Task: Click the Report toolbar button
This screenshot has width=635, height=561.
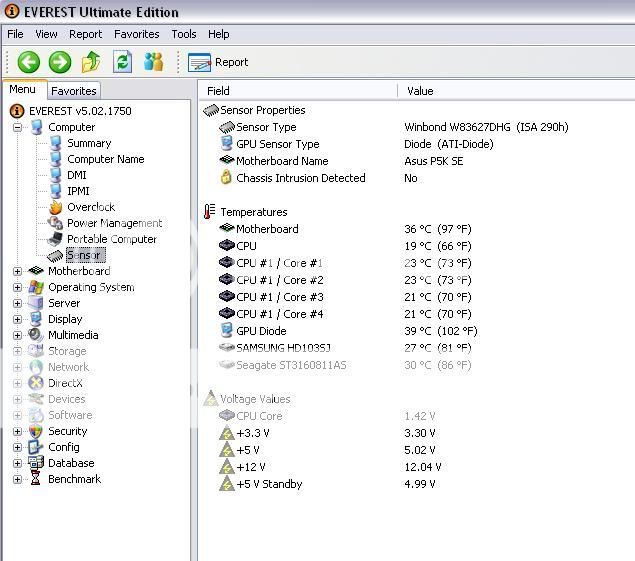Action: click(x=218, y=62)
